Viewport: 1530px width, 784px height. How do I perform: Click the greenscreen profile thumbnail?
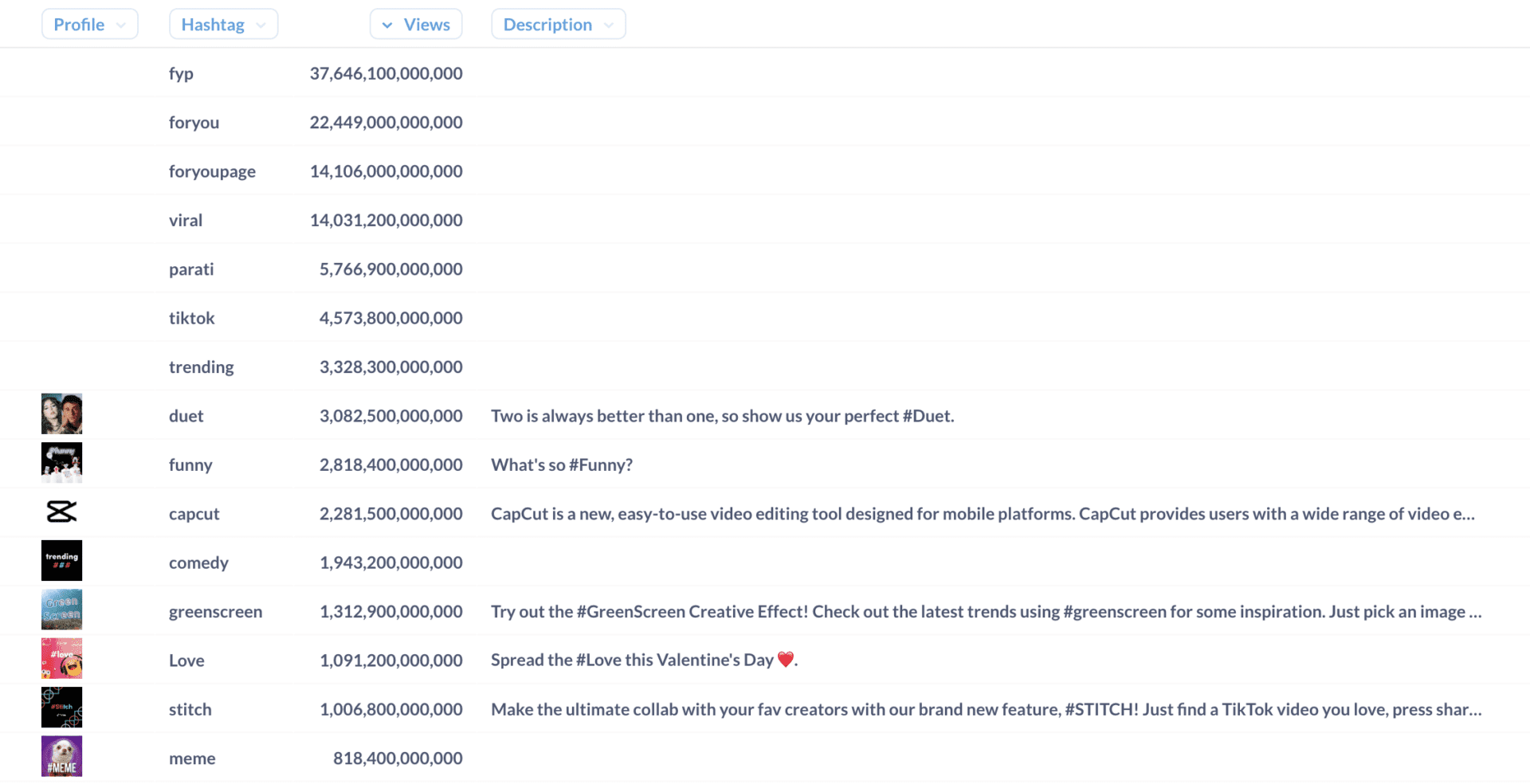pyautogui.click(x=61, y=610)
